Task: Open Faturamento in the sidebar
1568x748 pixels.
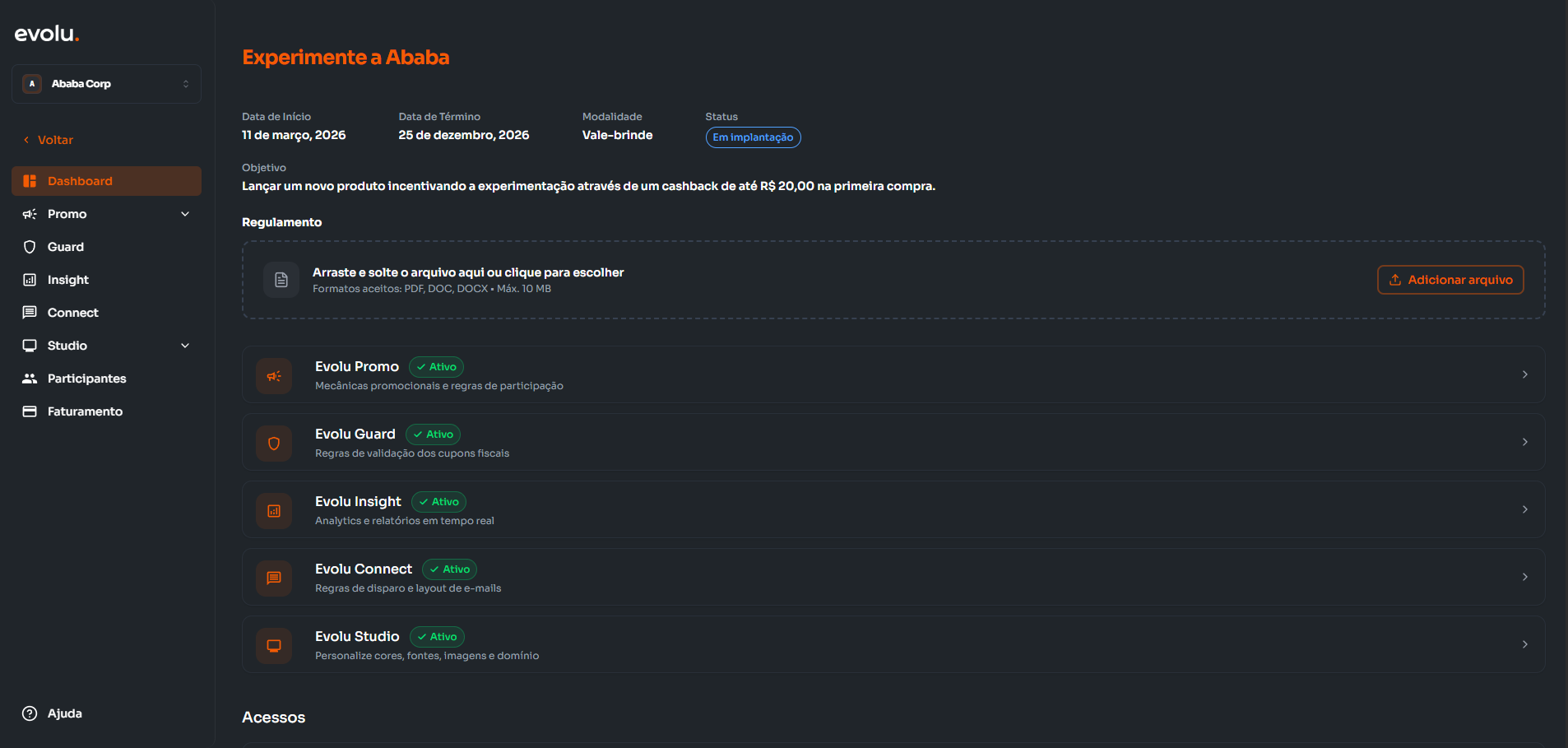Action: pos(85,411)
